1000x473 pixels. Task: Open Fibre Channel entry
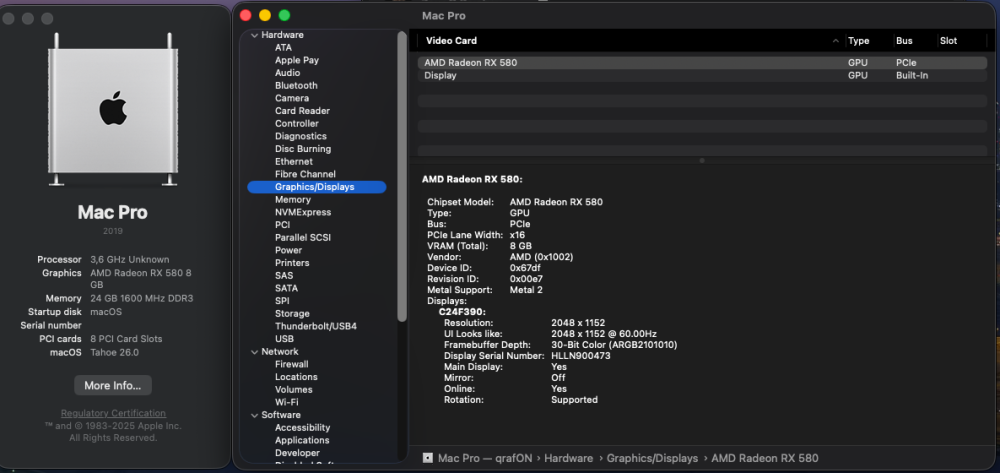tap(305, 174)
